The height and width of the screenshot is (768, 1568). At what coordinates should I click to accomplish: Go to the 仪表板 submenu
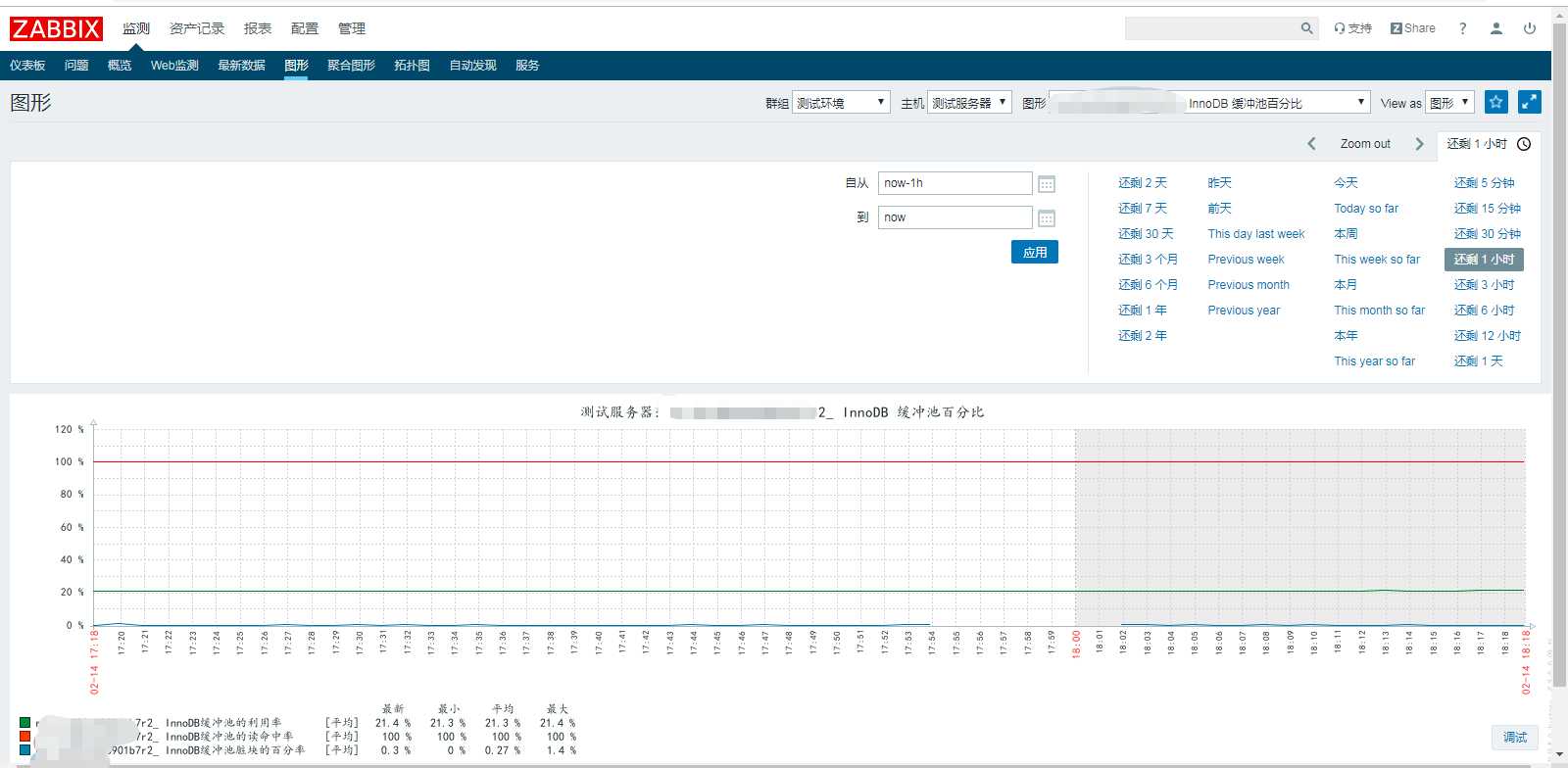pos(27,66)
